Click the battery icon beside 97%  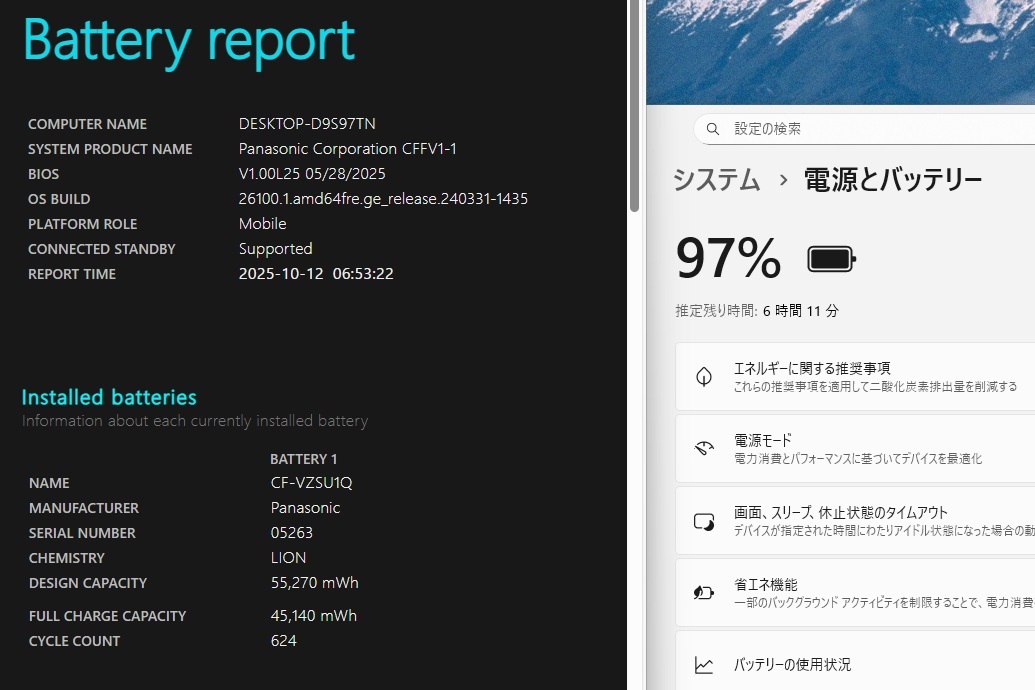(832, 259)
